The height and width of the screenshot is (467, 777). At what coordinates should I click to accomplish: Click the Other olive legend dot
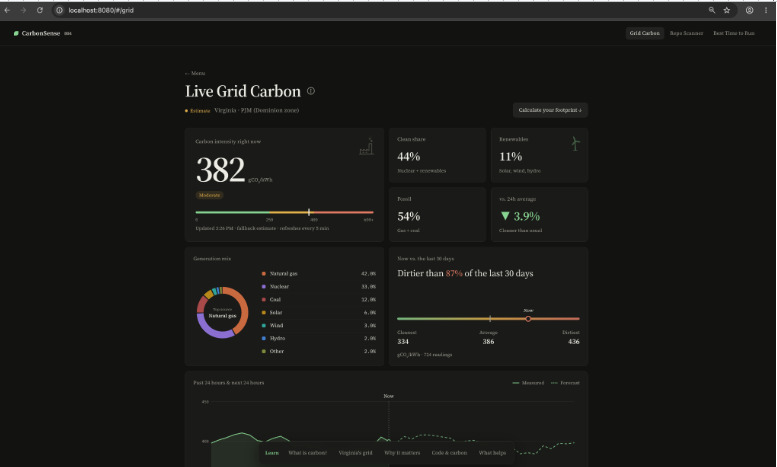coord(264,351)
